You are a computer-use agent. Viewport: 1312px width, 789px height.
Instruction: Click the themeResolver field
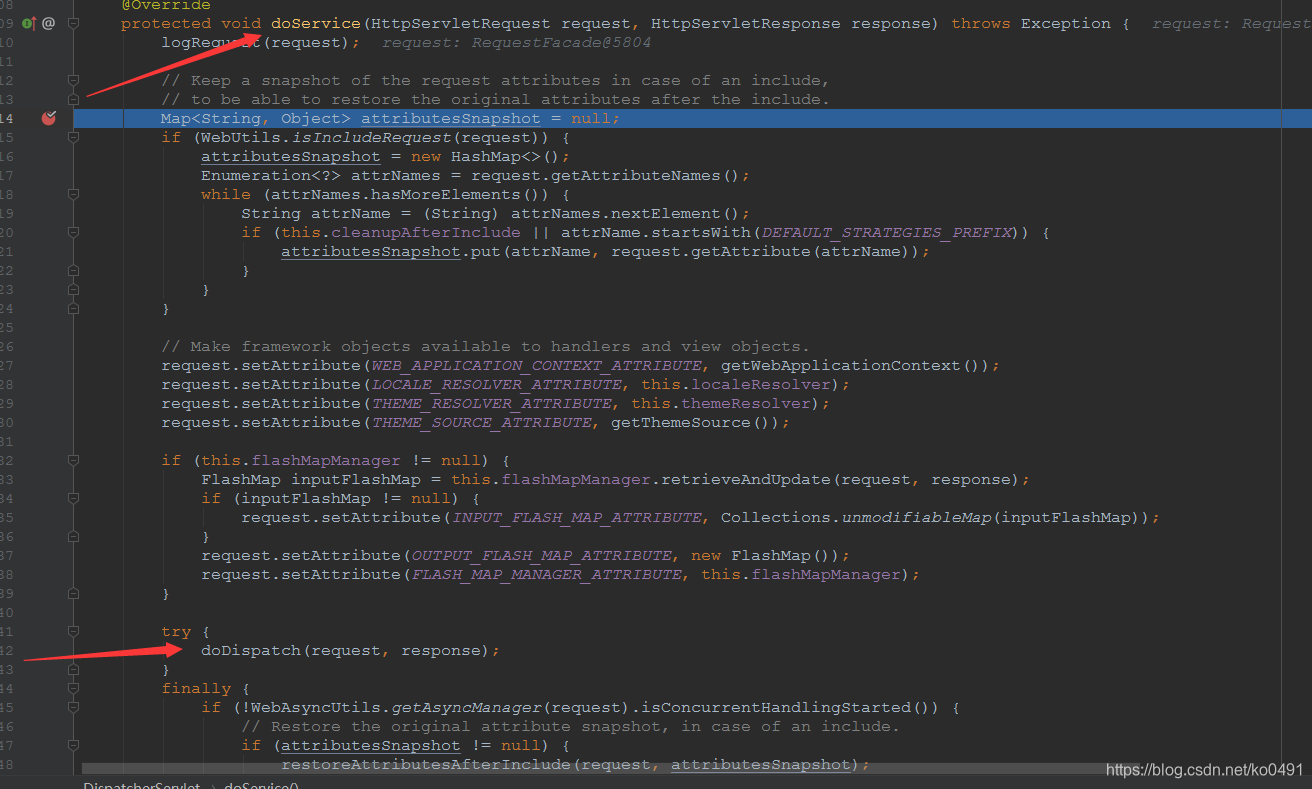[x=745, y=403]
